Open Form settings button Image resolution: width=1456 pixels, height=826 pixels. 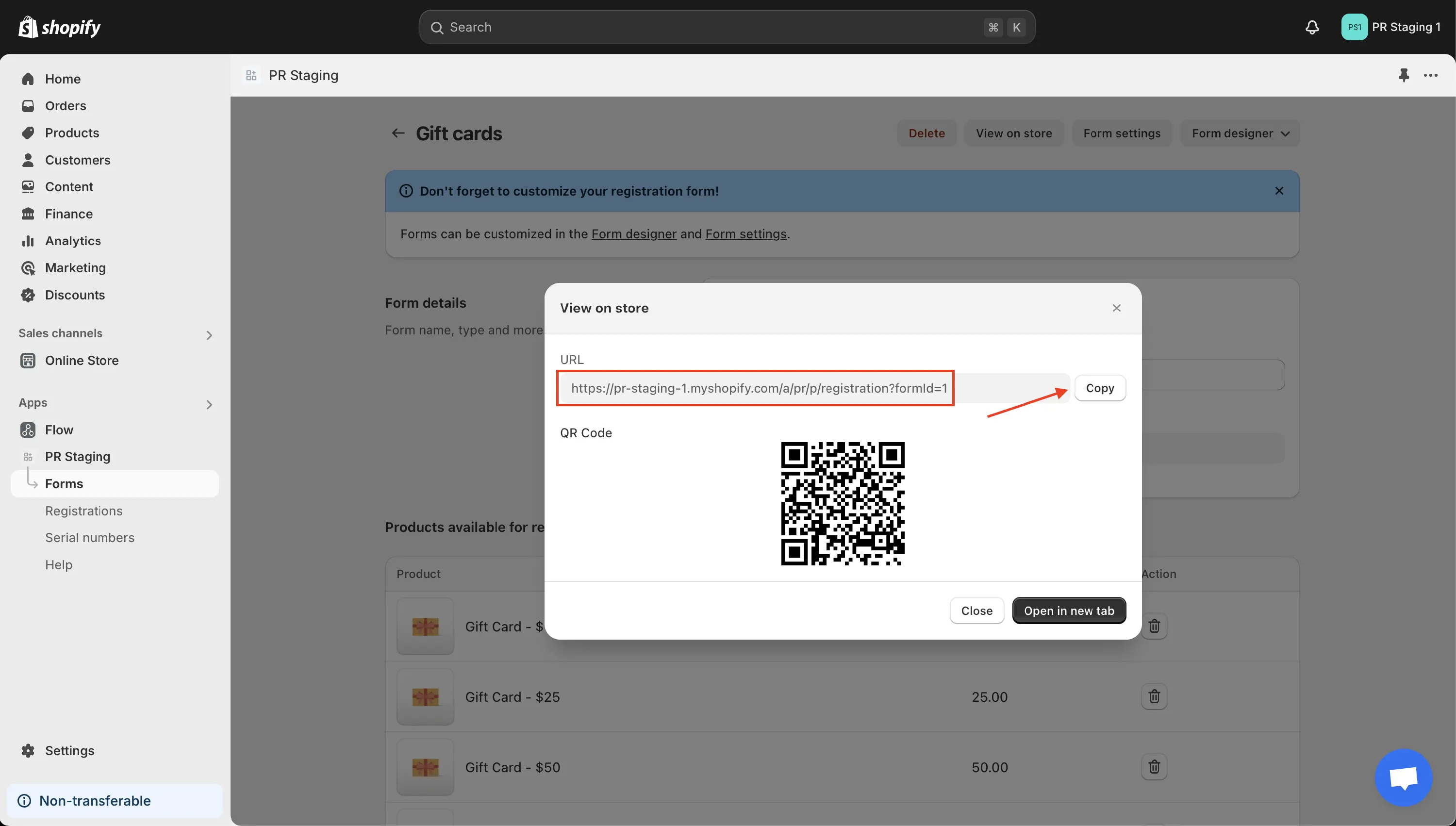coord(1121,133)
